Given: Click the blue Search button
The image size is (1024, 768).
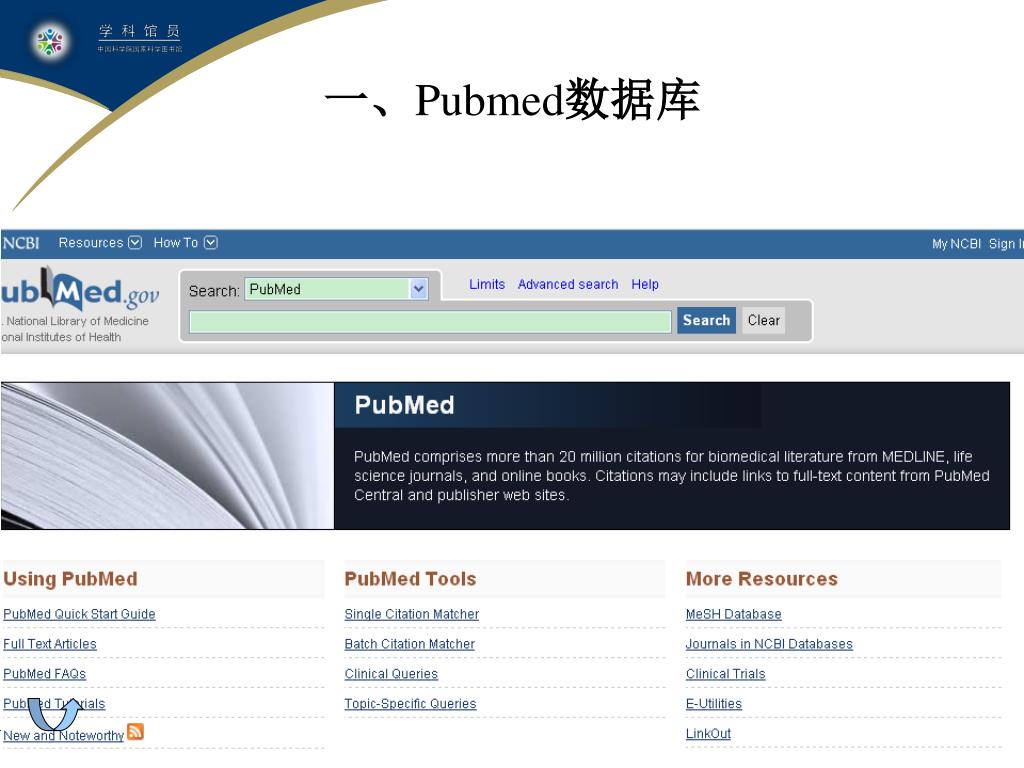Looking at the screenshot, I should click(x=706, y=321).
